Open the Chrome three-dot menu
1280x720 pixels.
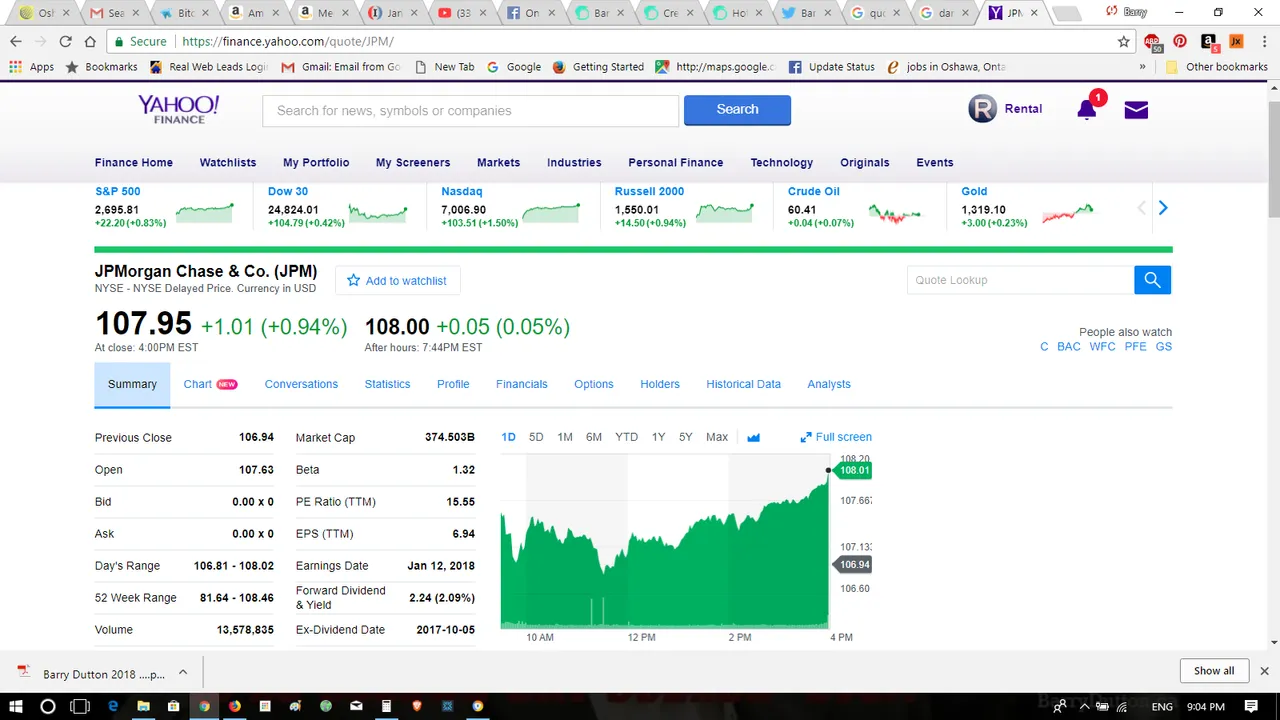click(1264, 42)
